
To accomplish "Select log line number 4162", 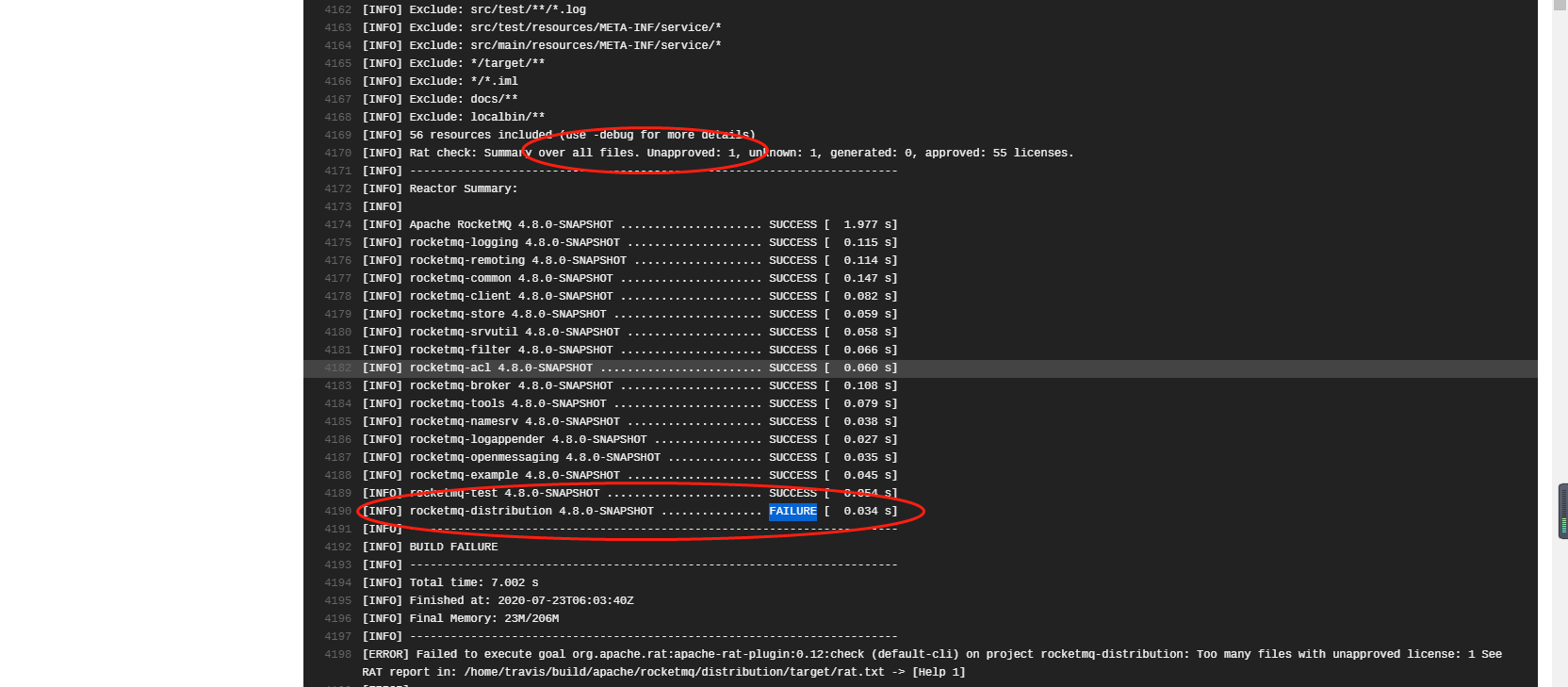I will coord(337,9).
